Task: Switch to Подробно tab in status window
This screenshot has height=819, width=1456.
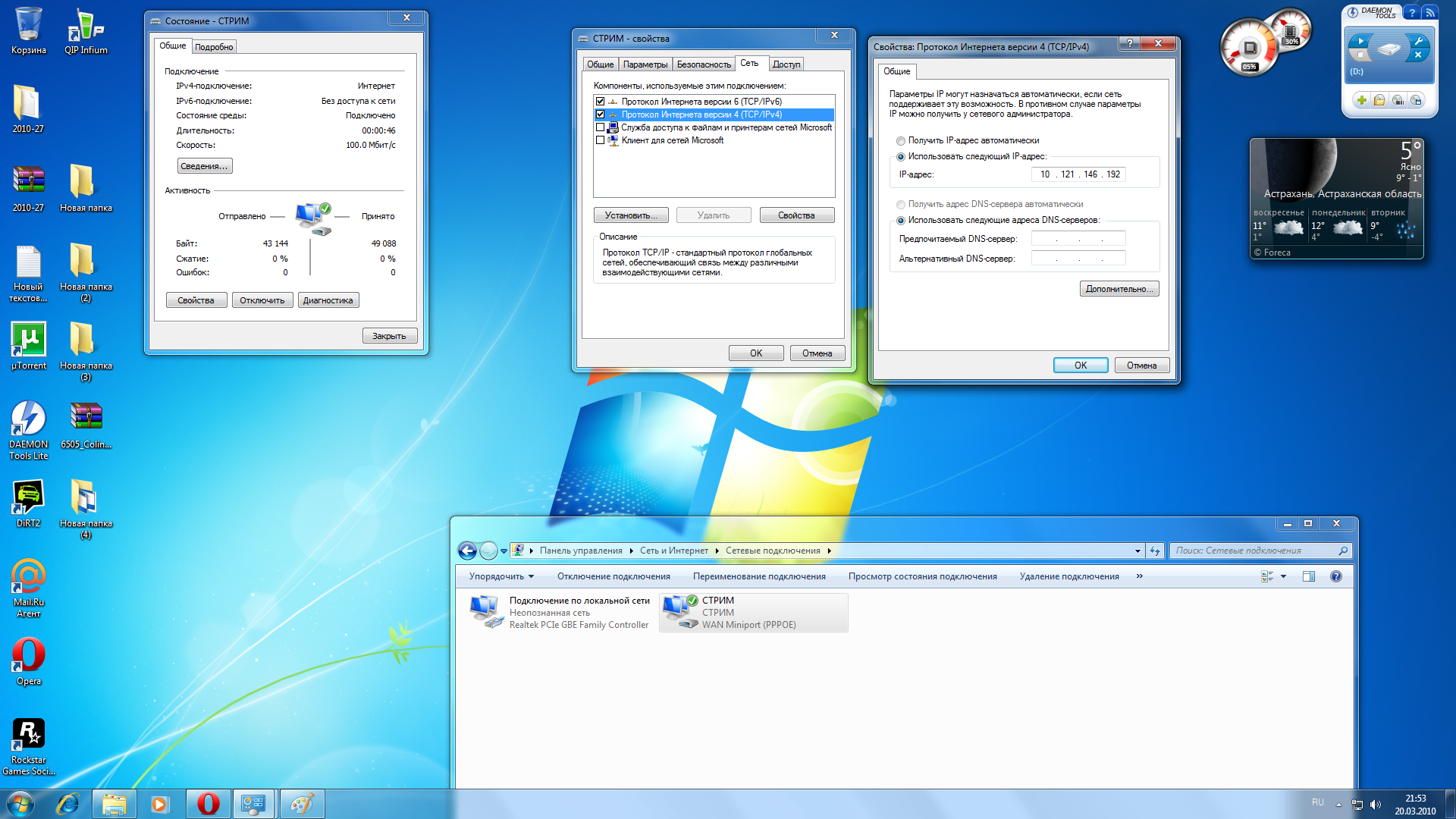Action: coord(214,47)
